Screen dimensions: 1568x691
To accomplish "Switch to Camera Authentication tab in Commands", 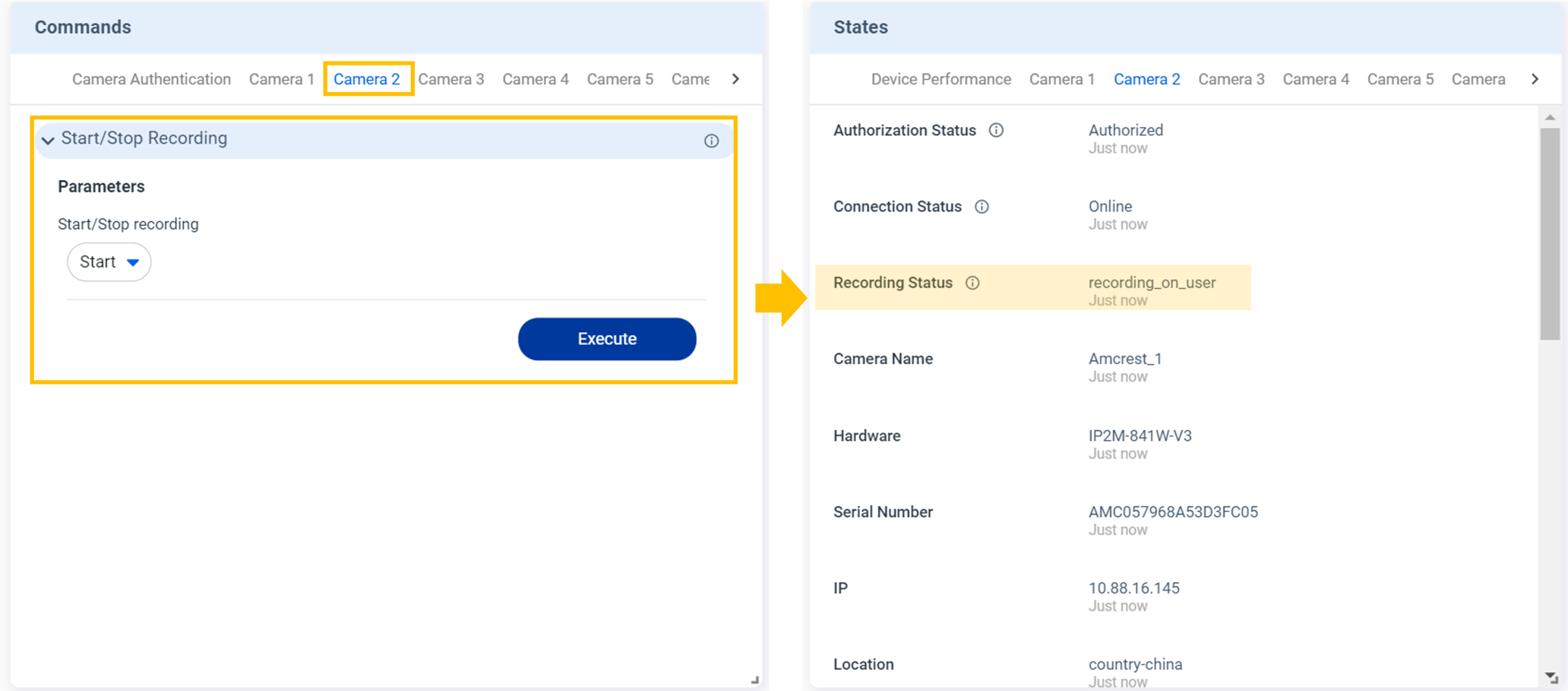I will [x=151, y=79].
